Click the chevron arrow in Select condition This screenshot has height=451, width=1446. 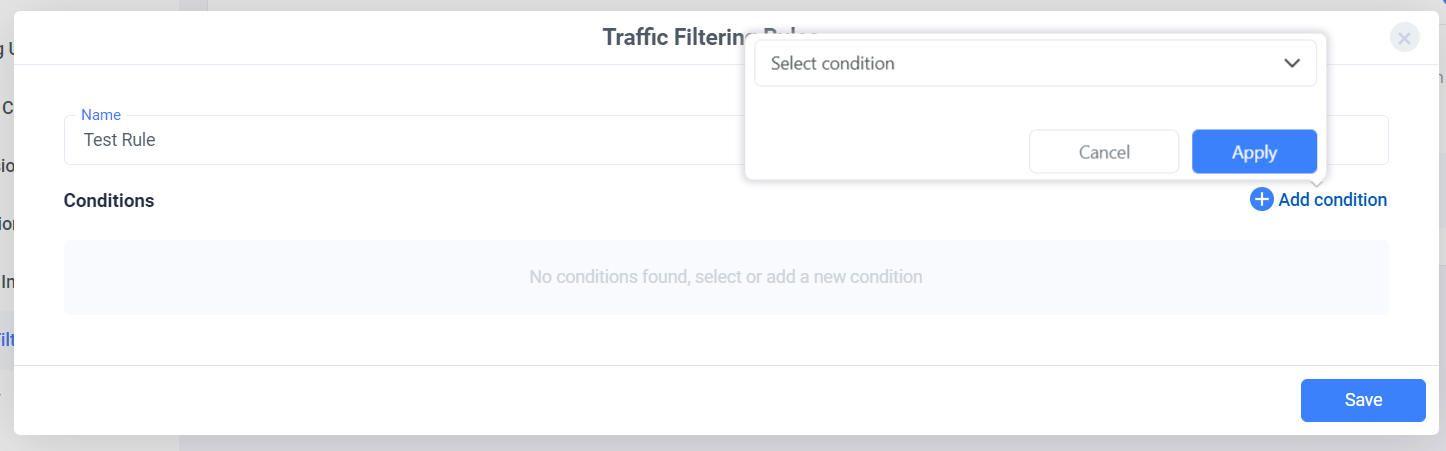pyautogui.click(x=1291, y=63)
